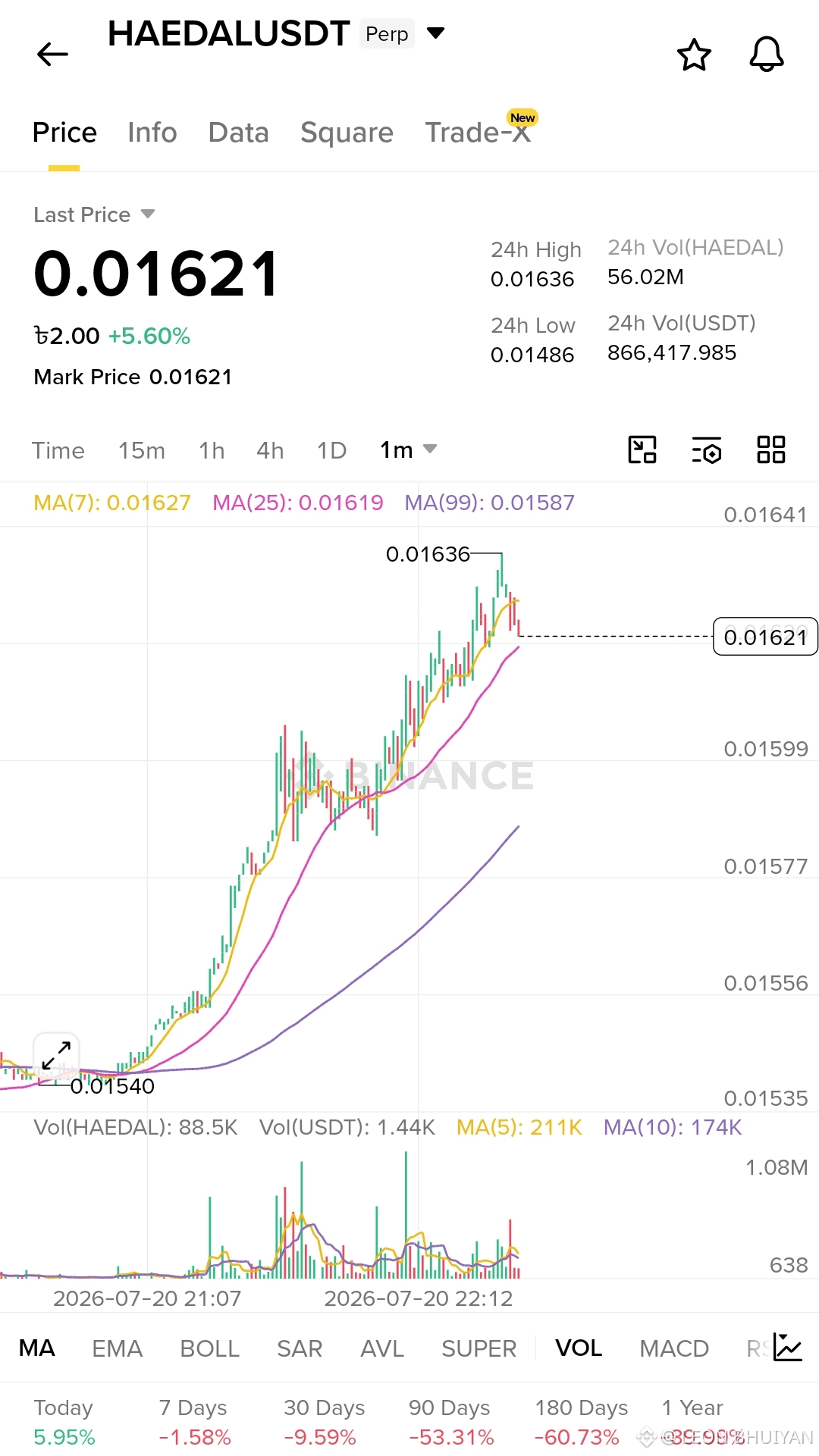Tap the 2026-07-20 21:07 time marker
This screenshot has height=1456, width=819.
(x=147, y=1298)
